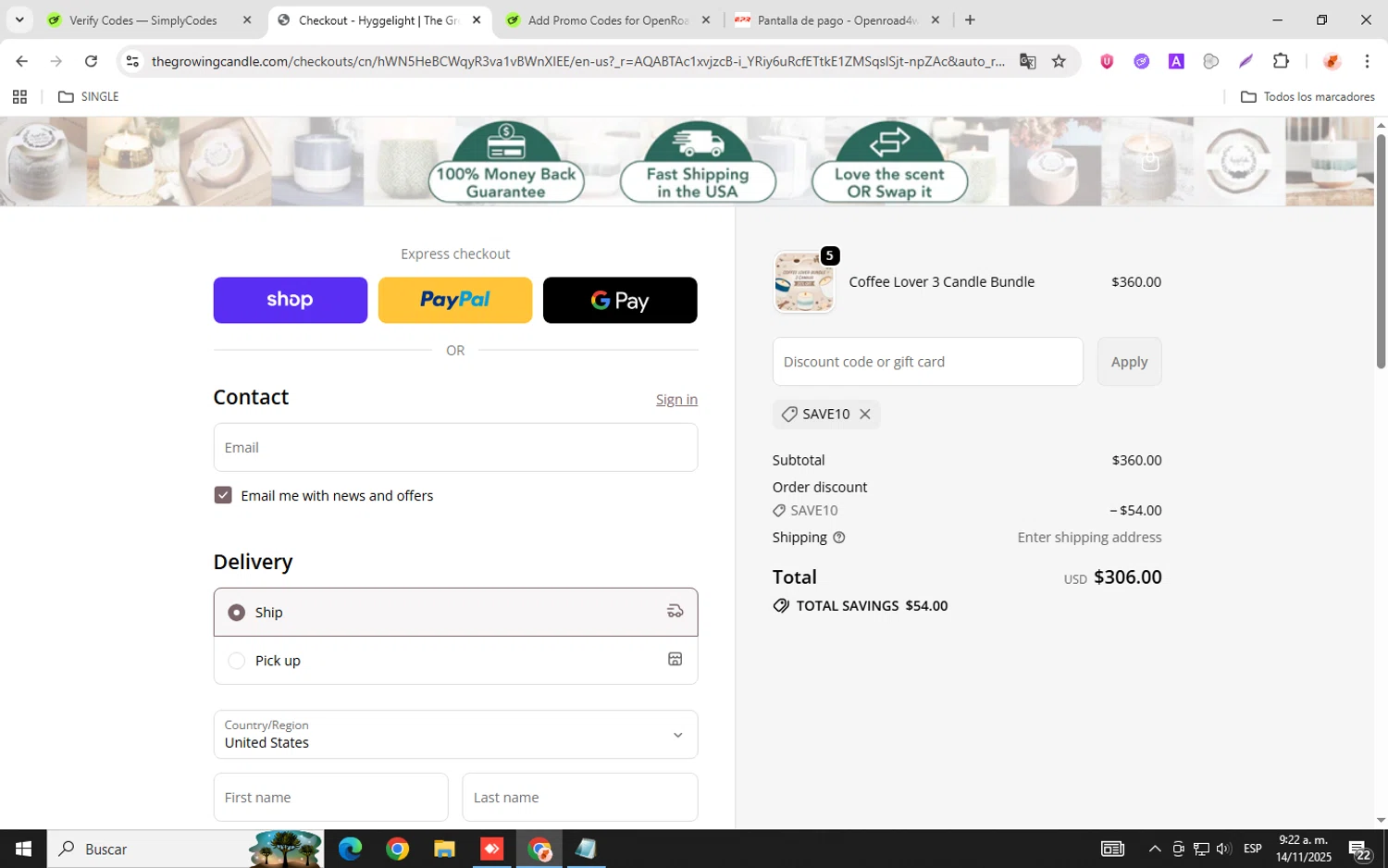1388x868 pixels.
Task: Select the Ship delivery option
Action: click(x=455, y=612)
